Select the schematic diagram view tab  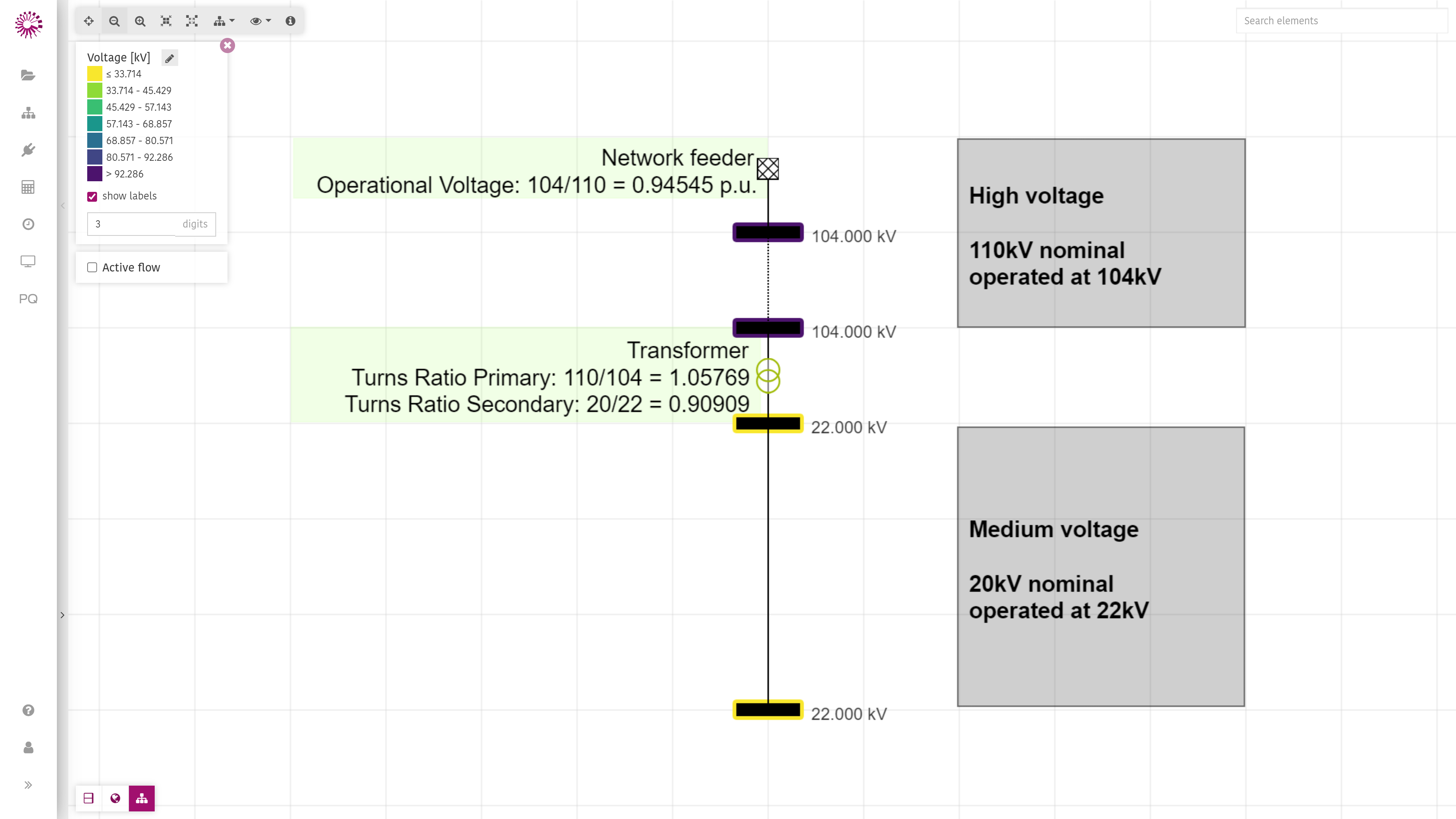click(x=142, y=798)
